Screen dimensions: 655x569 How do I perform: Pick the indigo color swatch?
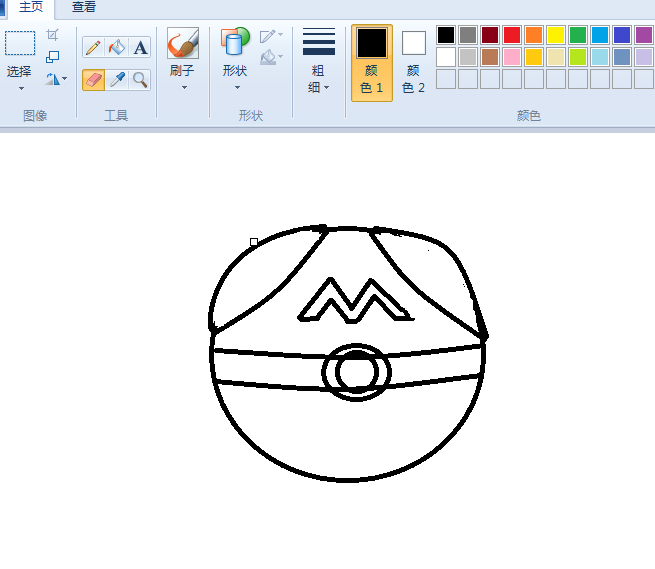(622, 35)
